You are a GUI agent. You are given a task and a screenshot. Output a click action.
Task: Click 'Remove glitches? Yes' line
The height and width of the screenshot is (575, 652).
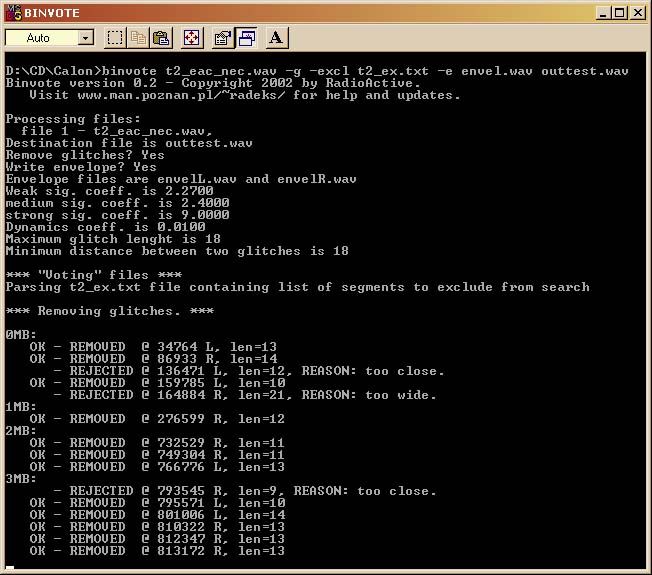pos(85,155)
